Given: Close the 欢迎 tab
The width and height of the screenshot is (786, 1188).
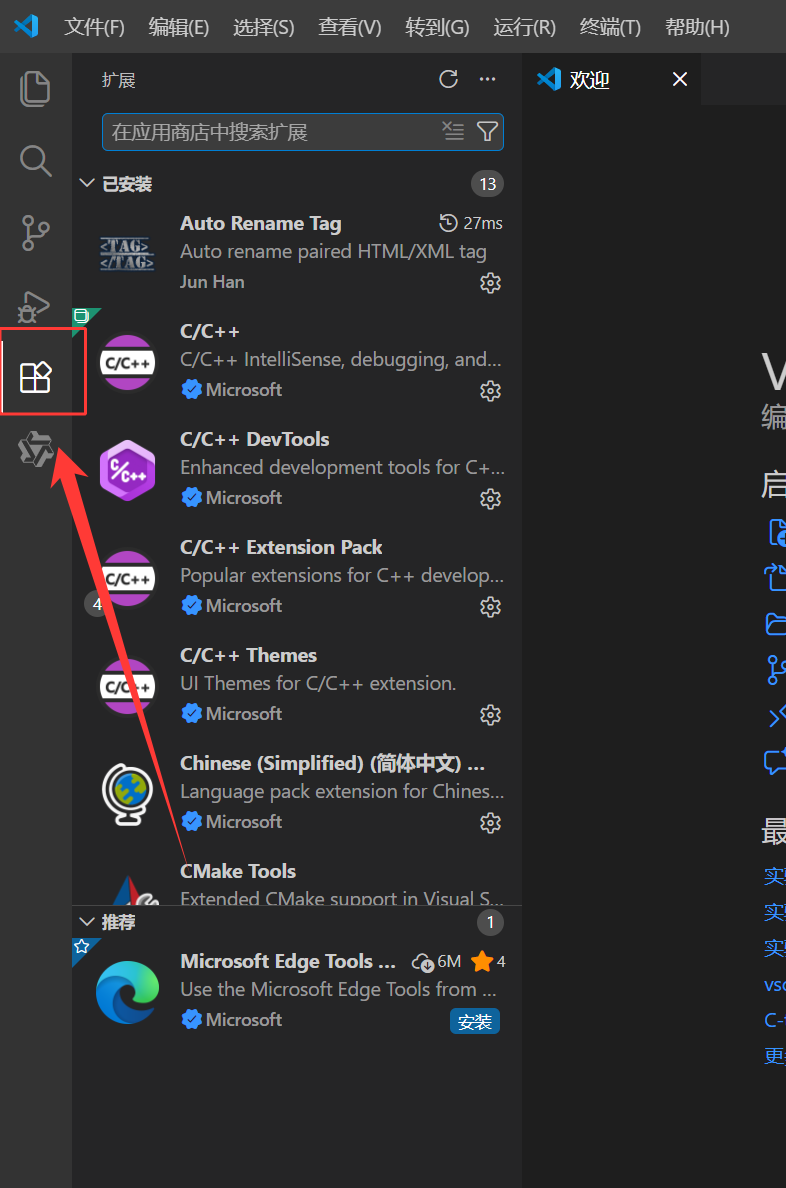Looking at the screenshot, I should [x=680, y=79].
